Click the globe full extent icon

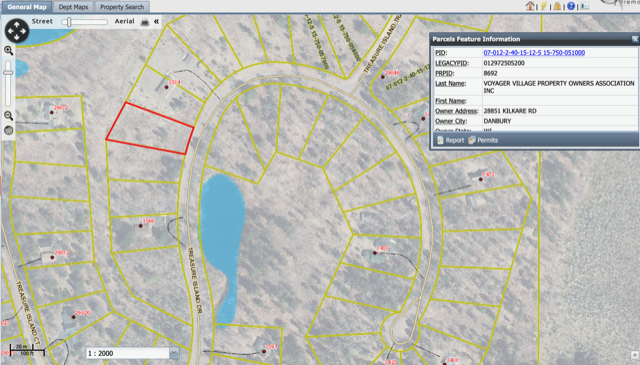point(9,131)
